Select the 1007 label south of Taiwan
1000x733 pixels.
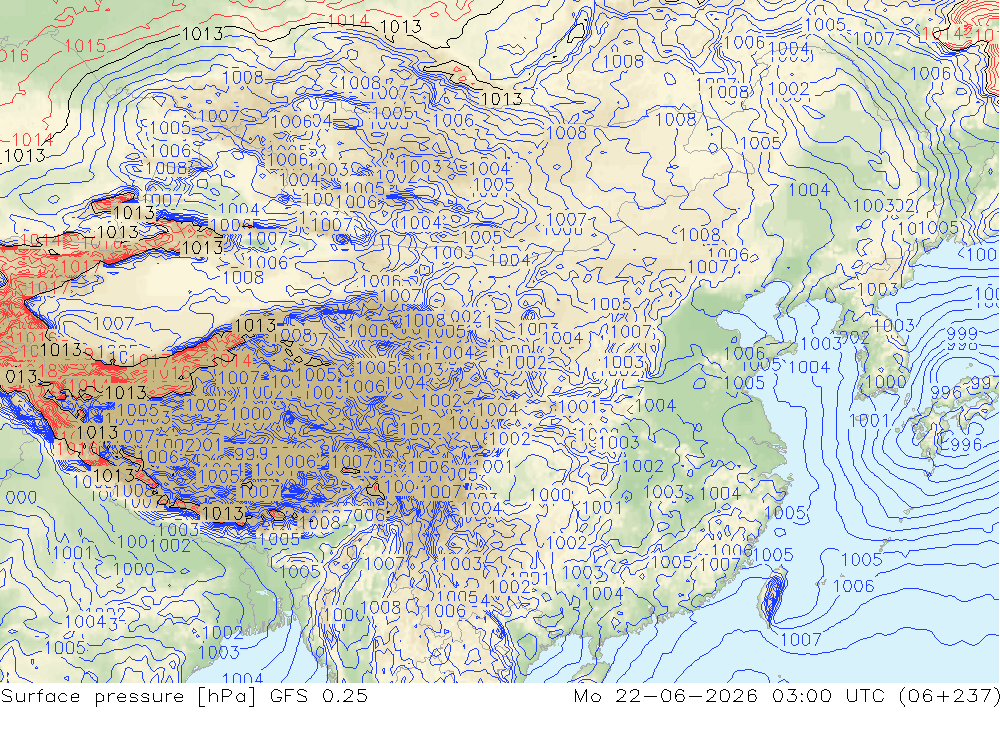801,639
